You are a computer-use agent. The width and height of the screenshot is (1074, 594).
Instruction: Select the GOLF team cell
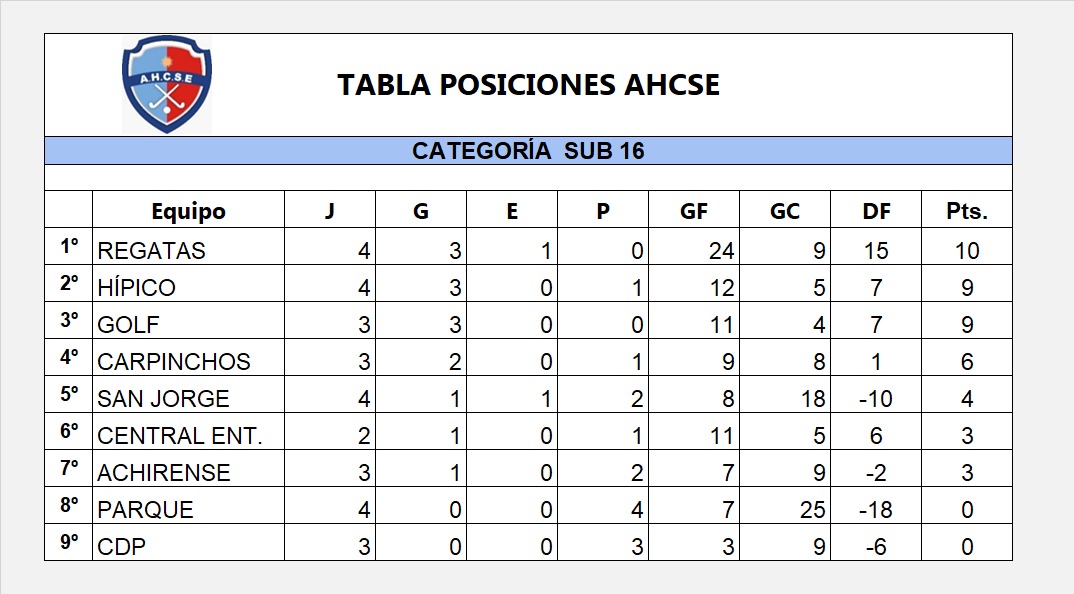tap(129, 325)
